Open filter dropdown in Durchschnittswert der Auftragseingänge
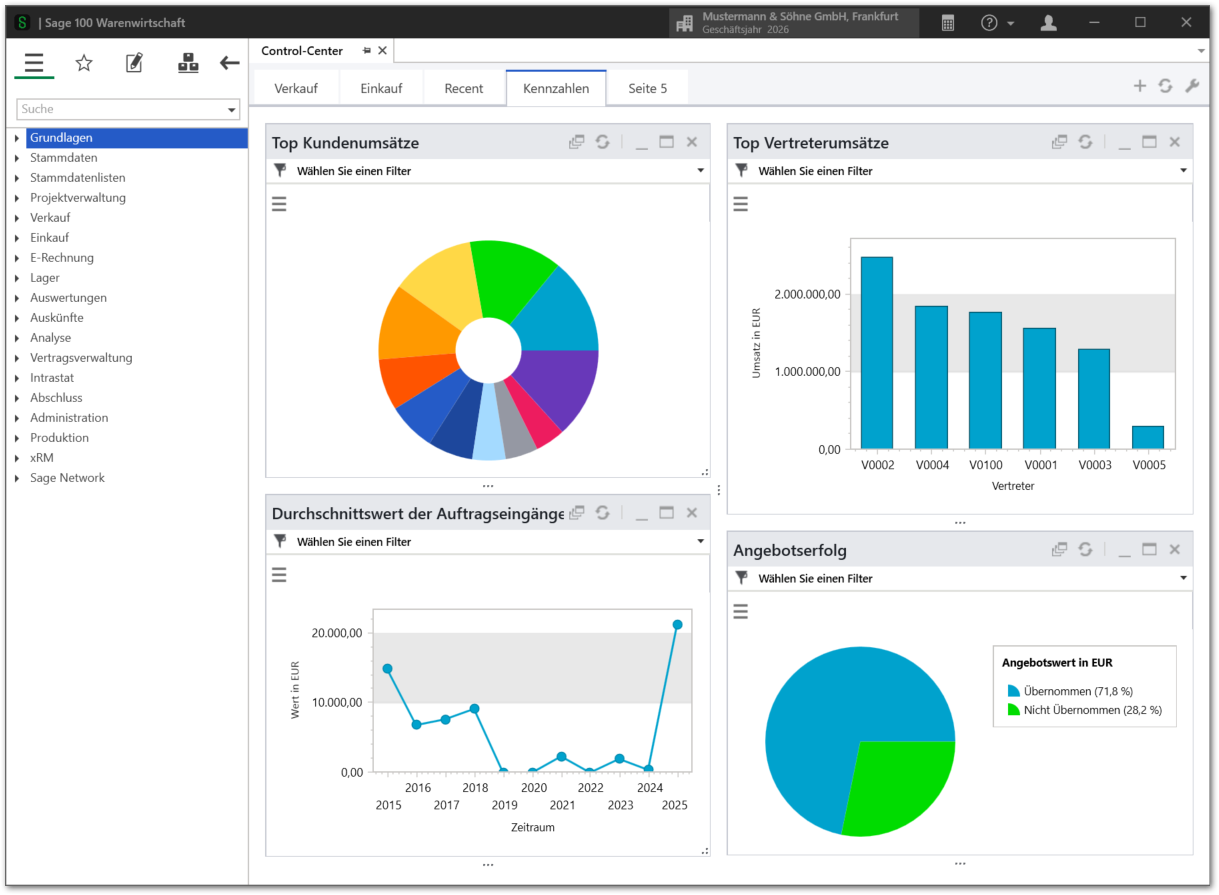The height and width of the screenshot is (895, 1219). [700, 541]
